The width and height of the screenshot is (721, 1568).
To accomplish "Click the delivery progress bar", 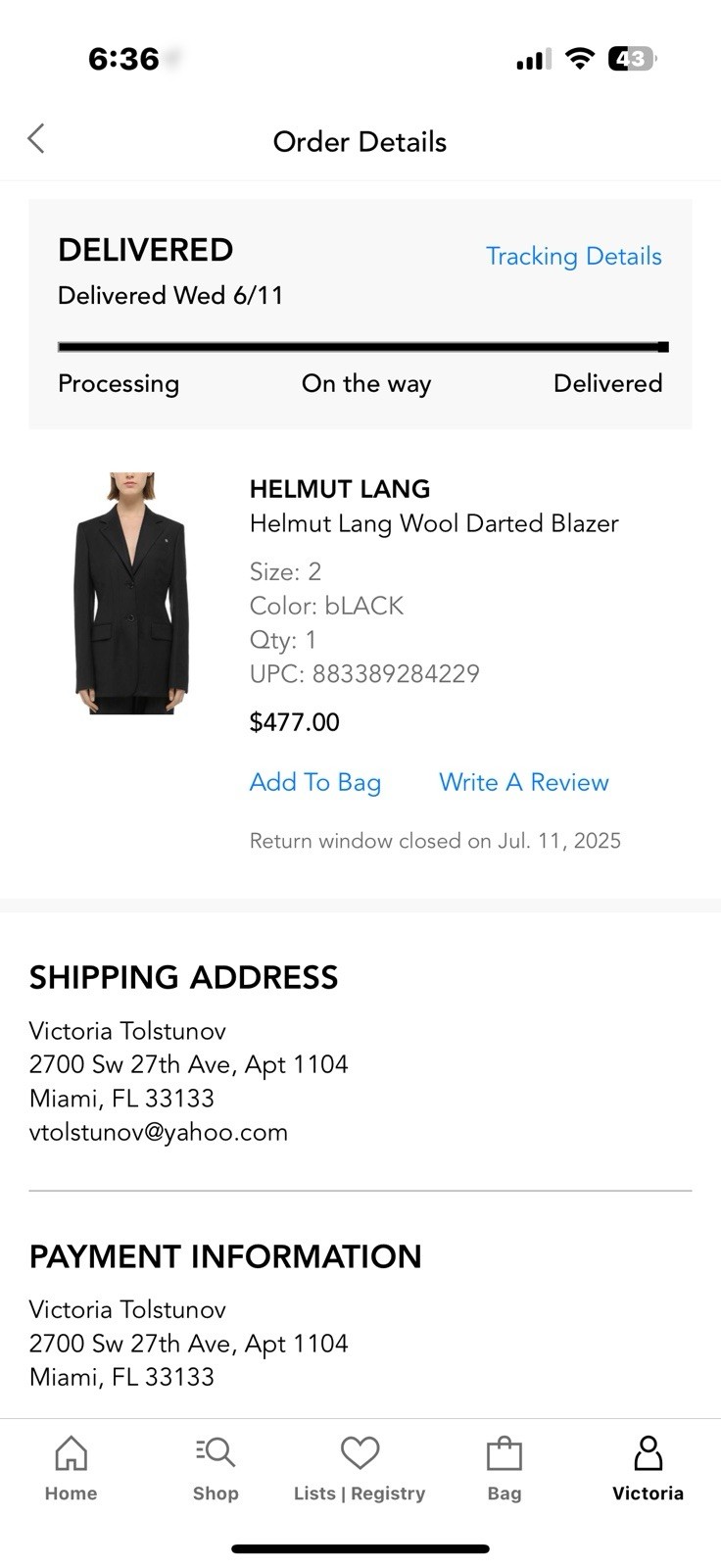I will 362,347.
